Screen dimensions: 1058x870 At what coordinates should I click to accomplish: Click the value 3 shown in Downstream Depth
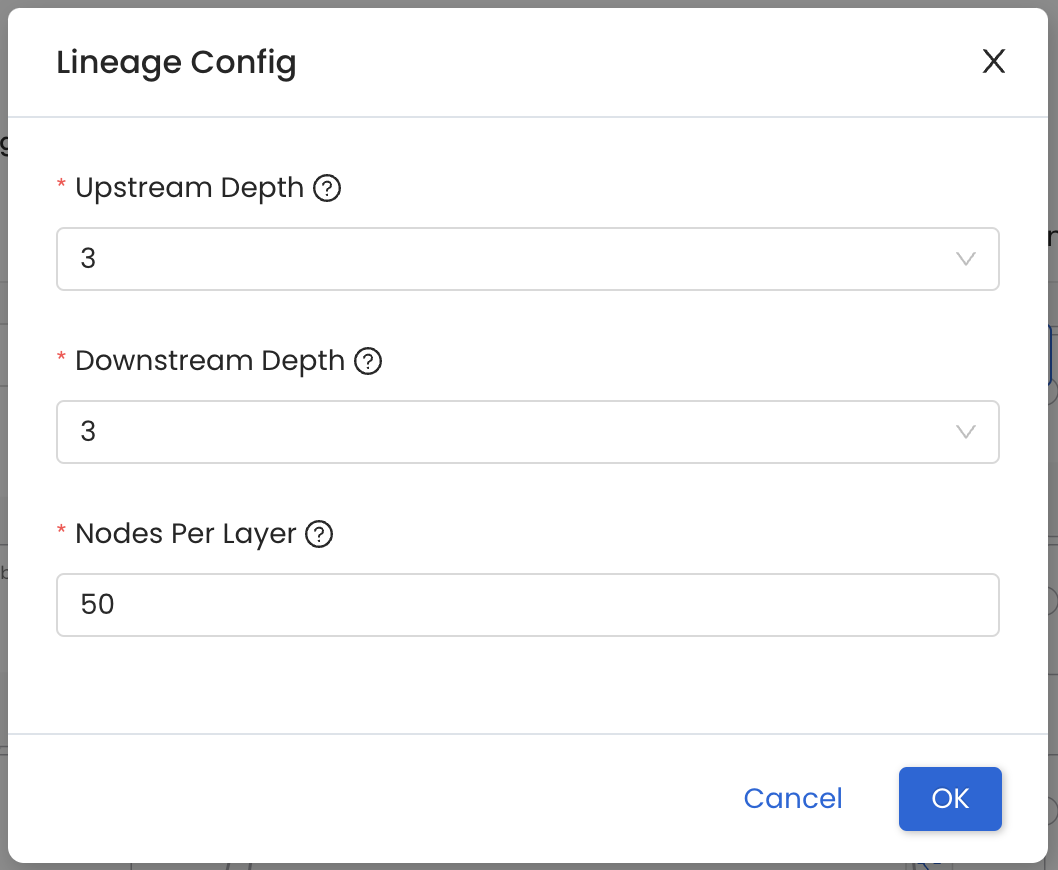pyautogui.click(x=89, y=431)
